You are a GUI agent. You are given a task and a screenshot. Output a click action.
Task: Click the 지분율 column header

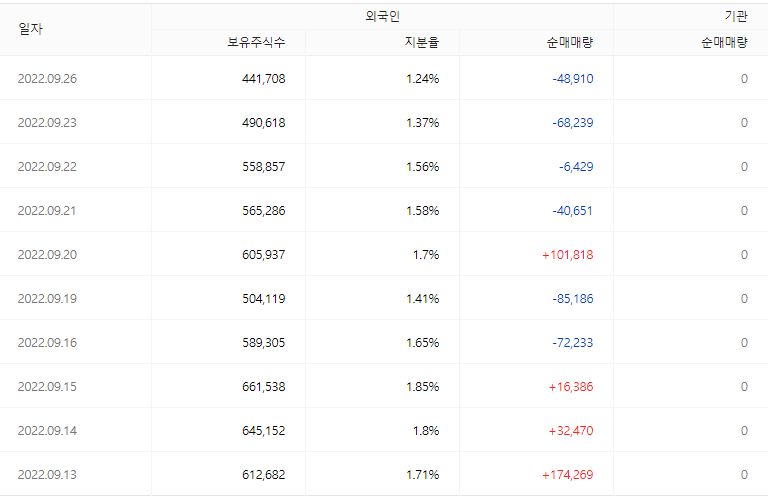coord(422,42)
